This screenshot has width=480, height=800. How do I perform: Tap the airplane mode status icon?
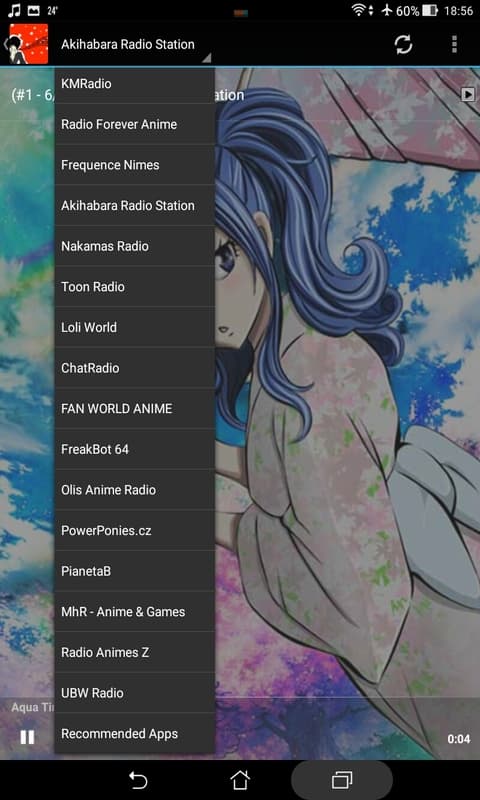[386, 10]
